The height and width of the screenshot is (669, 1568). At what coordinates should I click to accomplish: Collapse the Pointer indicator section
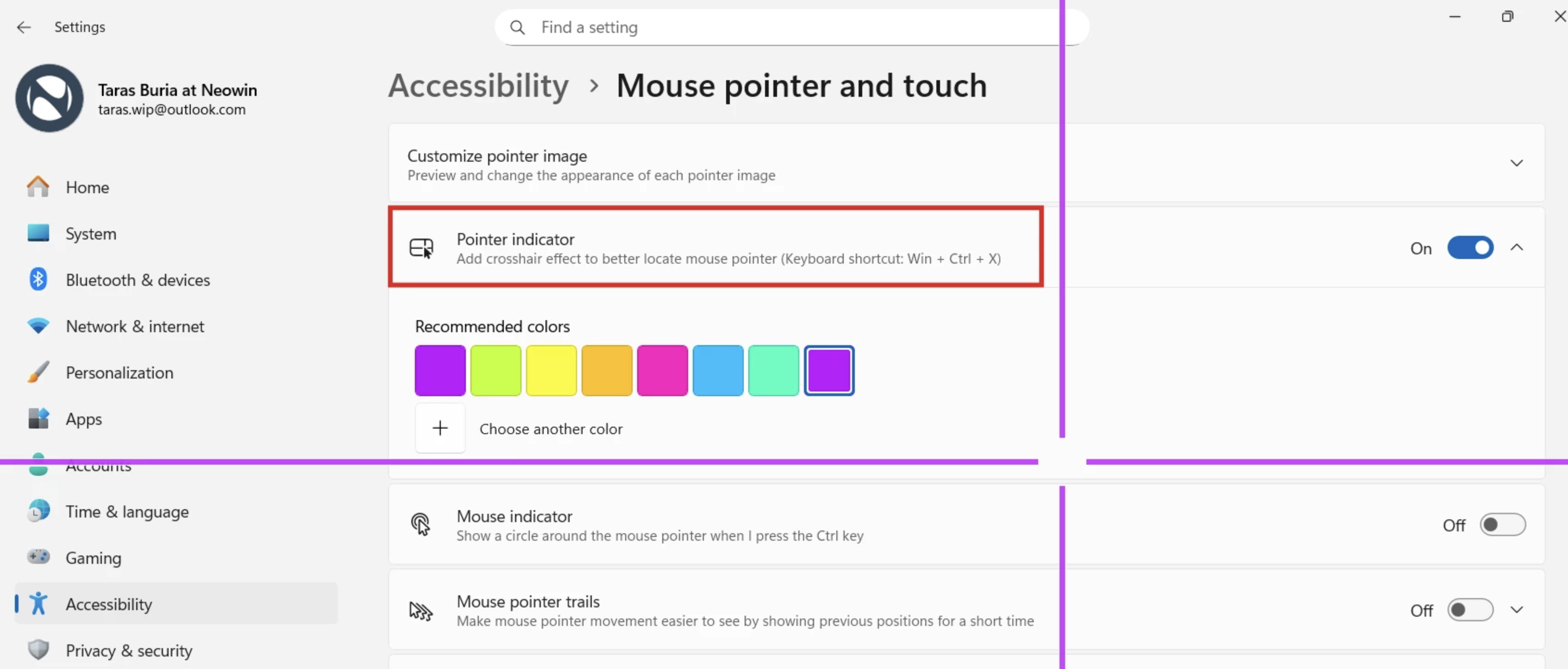pos(1516,248)
